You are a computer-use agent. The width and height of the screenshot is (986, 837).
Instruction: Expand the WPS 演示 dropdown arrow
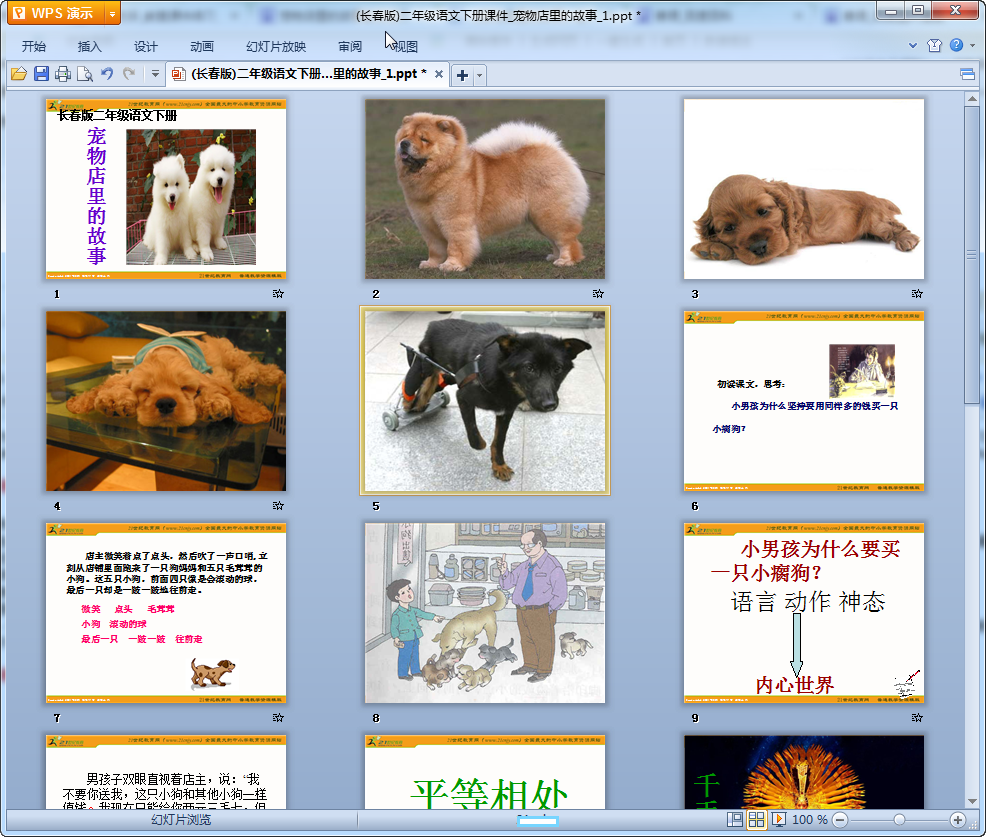(112, 13)
